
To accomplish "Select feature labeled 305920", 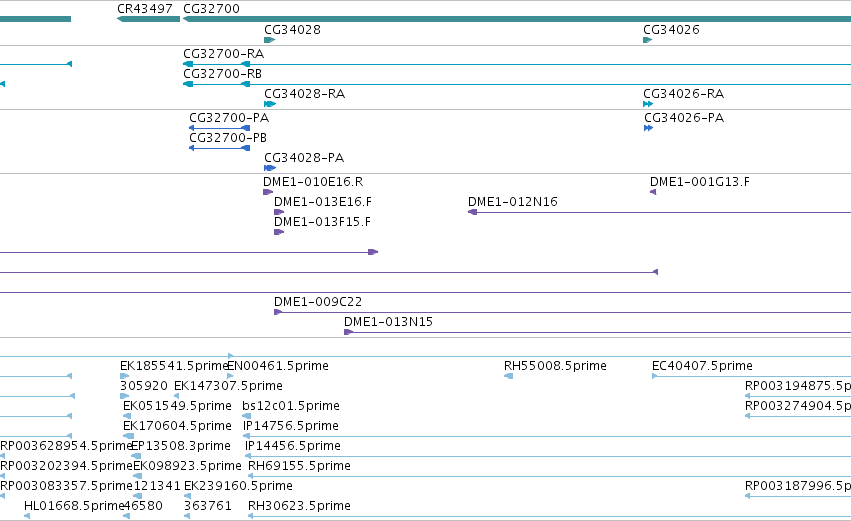I will coord(144,386).
